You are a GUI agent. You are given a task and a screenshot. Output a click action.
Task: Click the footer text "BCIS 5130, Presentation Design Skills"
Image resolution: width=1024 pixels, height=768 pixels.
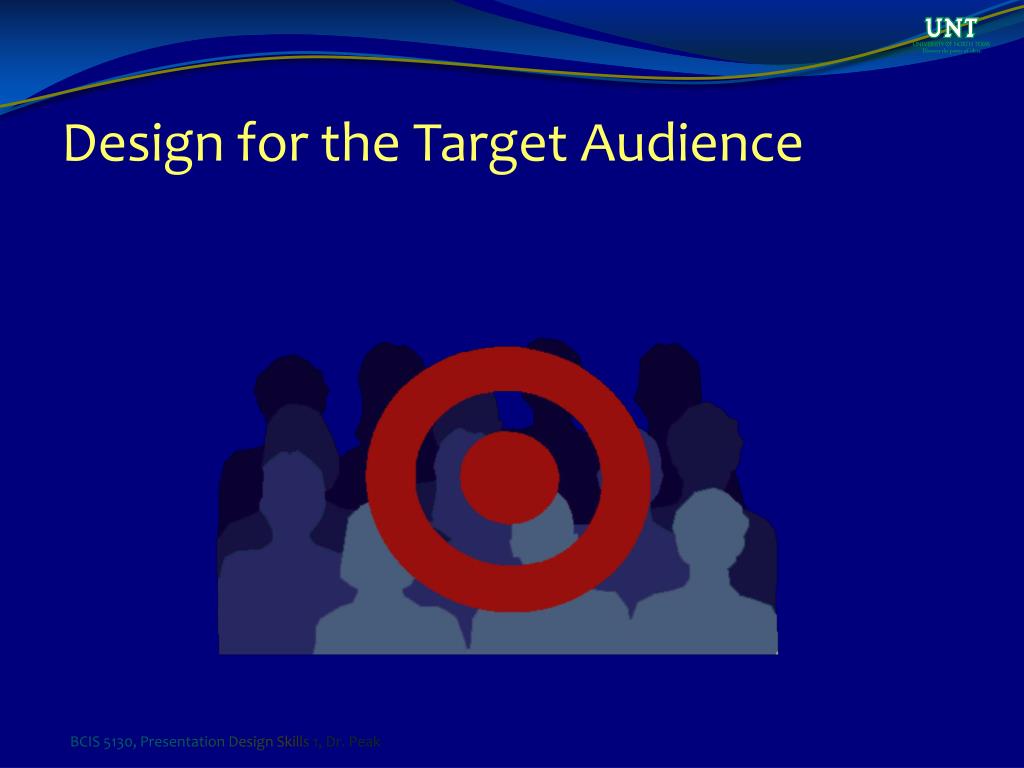(x=189, y=741)
